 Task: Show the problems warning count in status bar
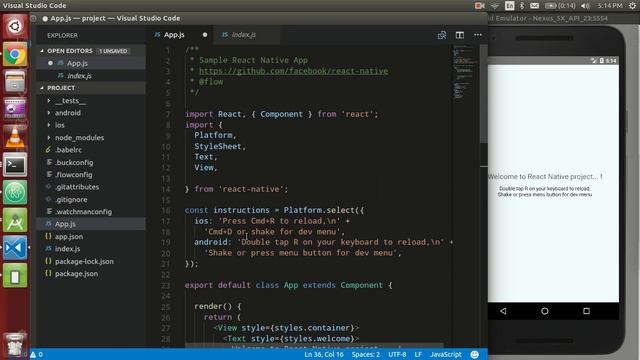[x=36, y=354]
